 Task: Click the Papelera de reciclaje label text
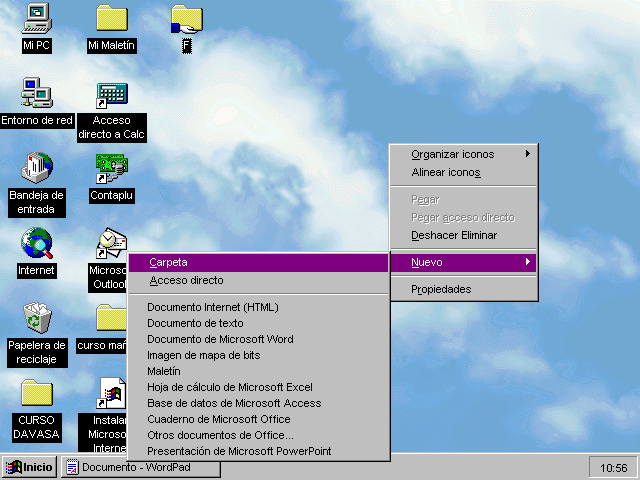point(37,352)
